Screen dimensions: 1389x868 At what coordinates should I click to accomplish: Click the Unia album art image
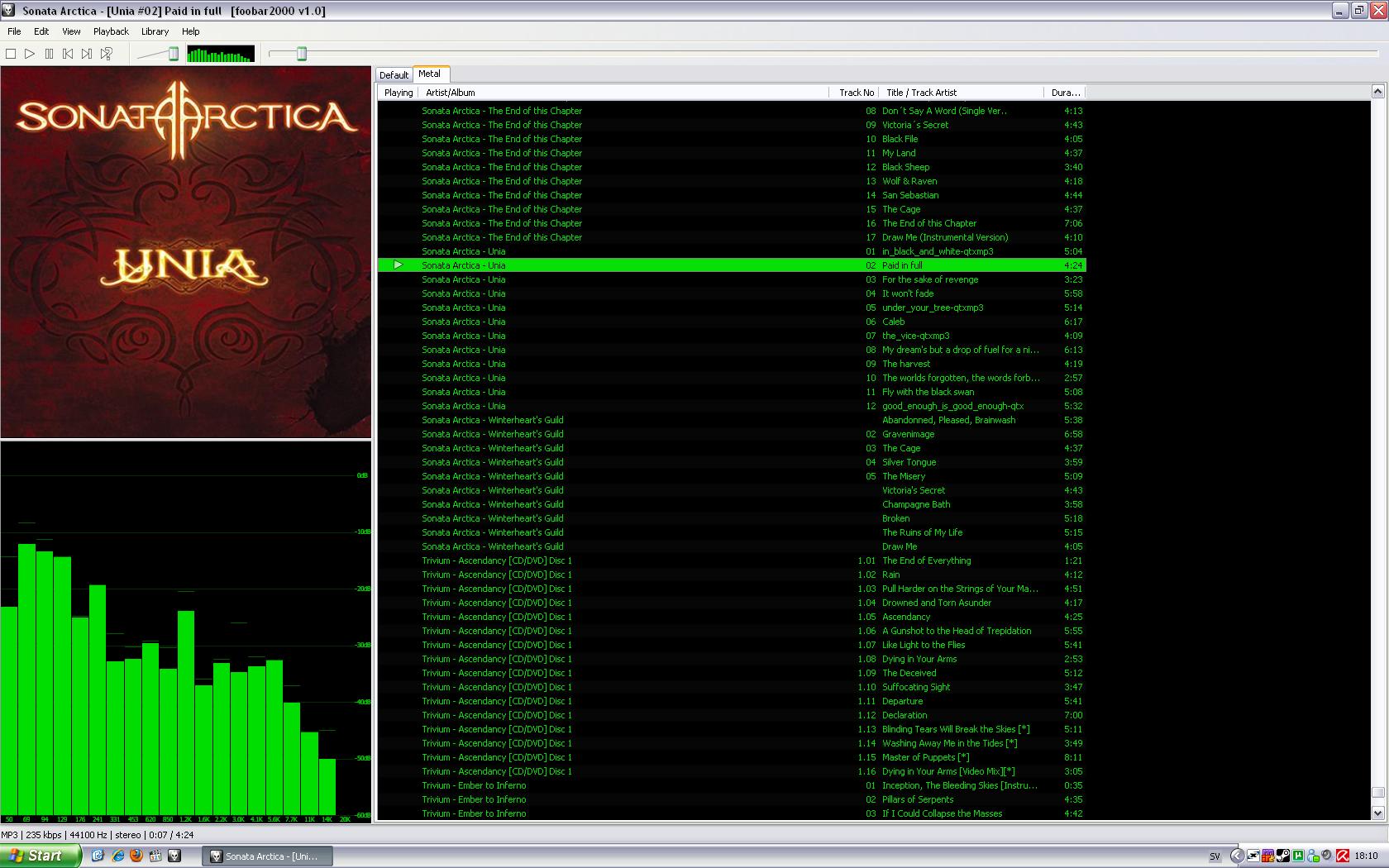tap(185, 252)
